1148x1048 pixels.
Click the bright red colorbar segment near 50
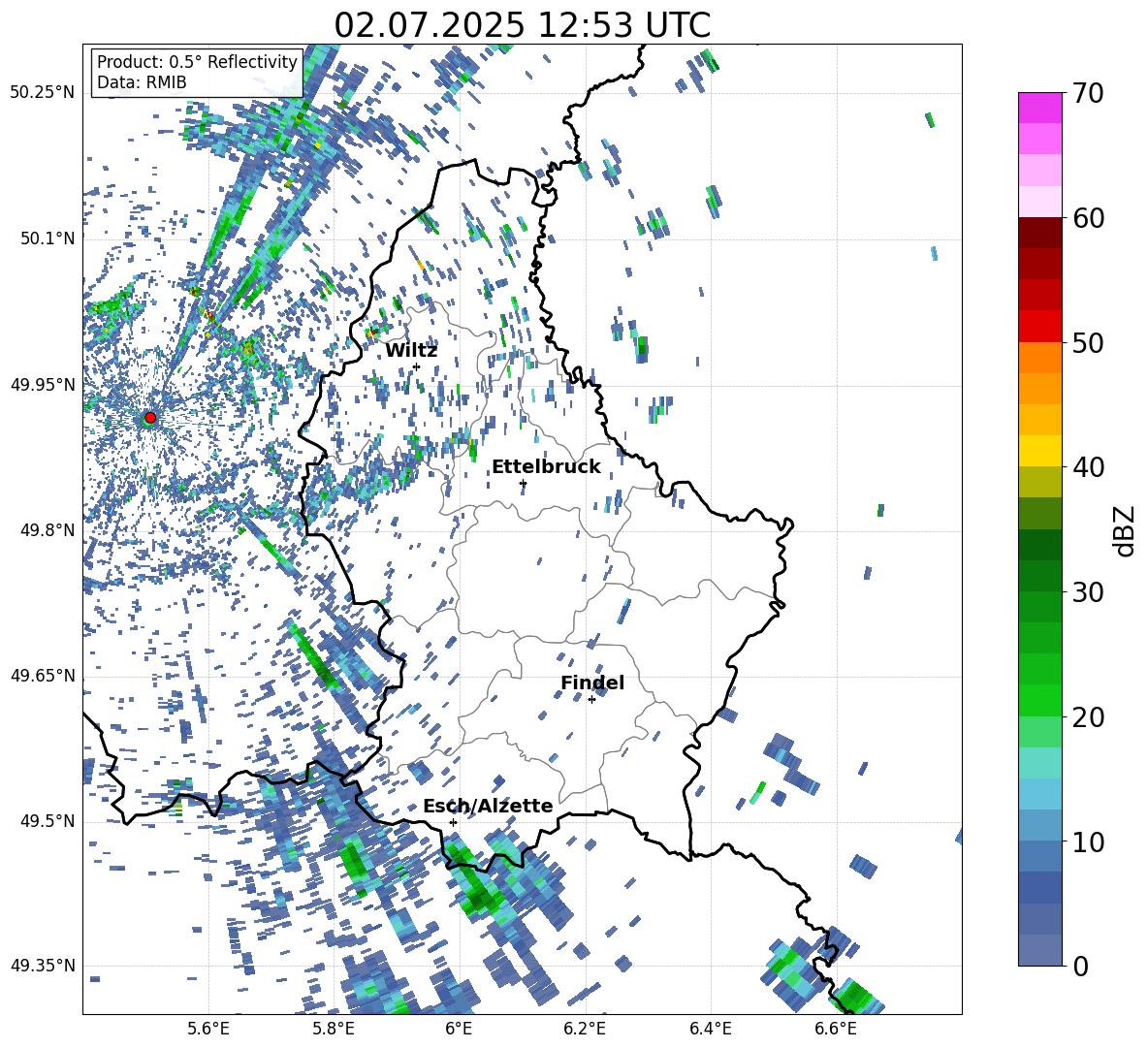point(1039,327)
